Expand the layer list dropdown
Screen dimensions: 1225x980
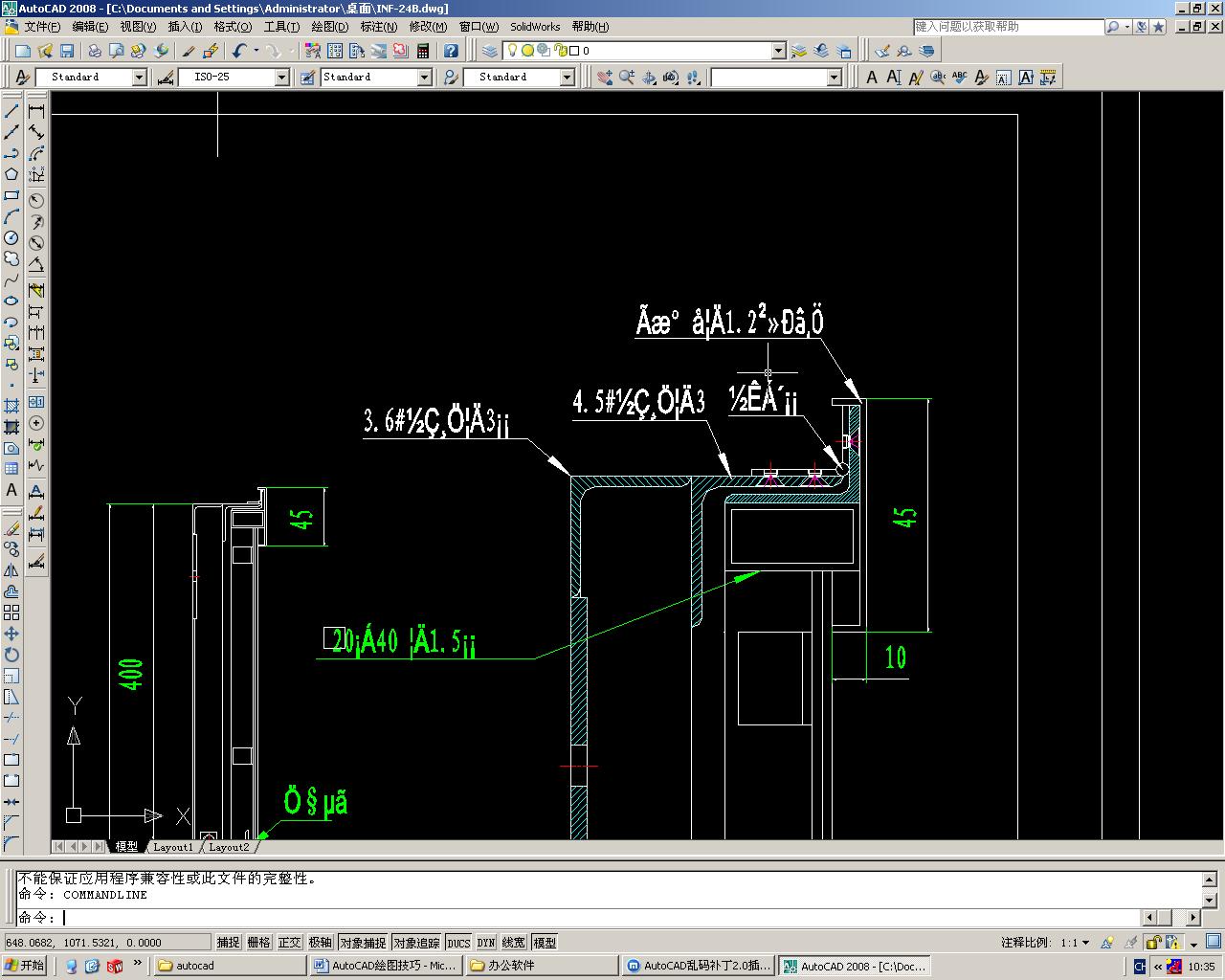tap(778, 51)
